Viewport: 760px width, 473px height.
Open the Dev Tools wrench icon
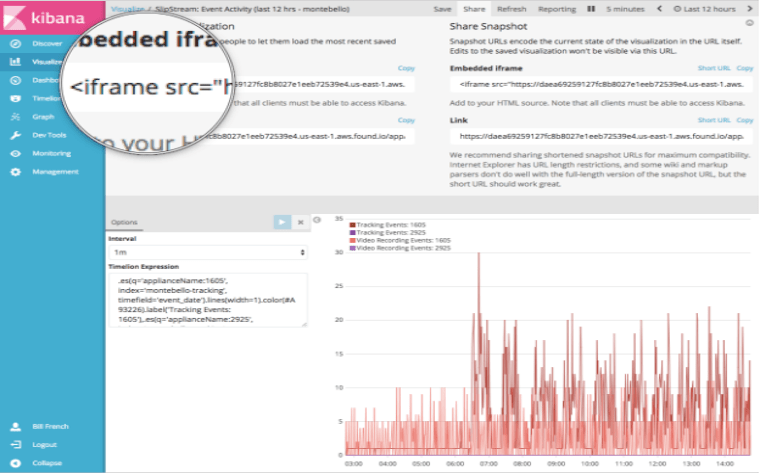(x=16, y=135)
